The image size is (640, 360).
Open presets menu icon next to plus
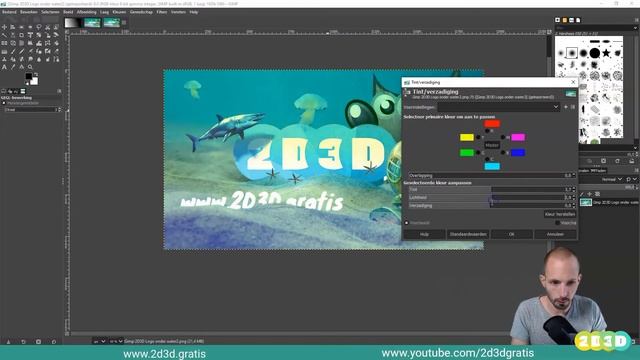click(573, 107)
